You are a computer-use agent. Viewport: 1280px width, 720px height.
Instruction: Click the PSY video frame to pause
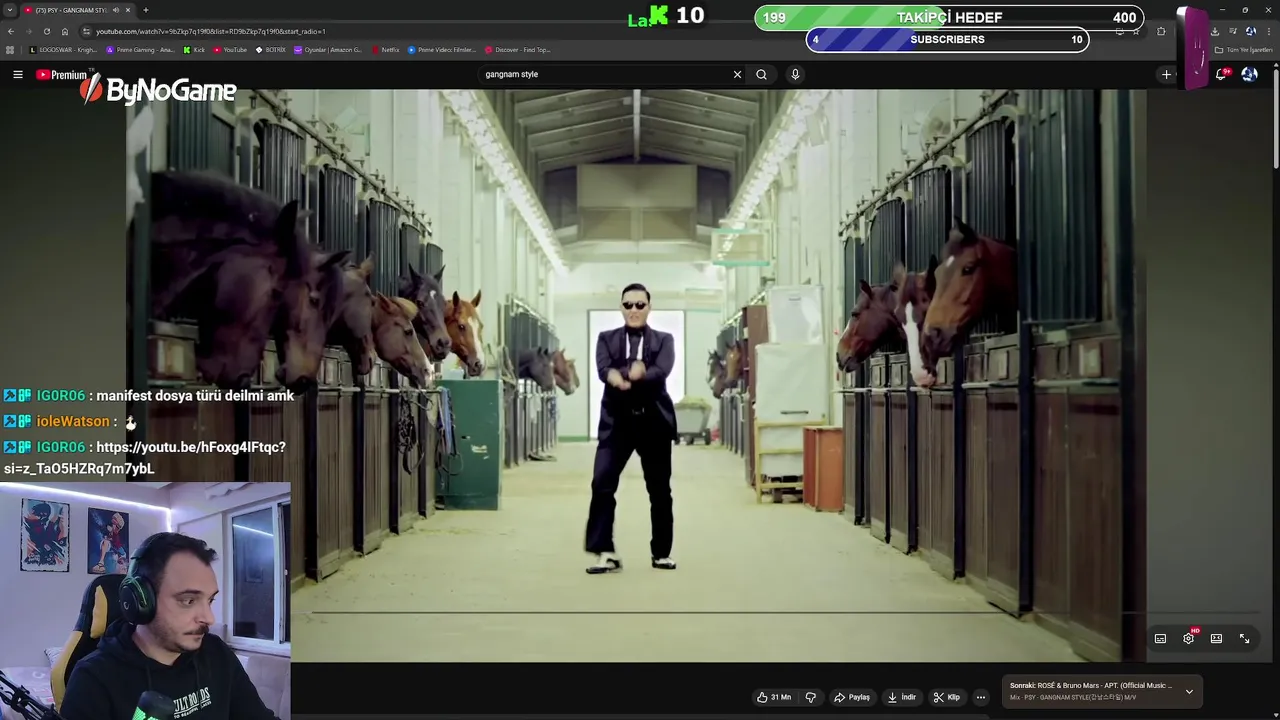pyautogui.click(x=636, y=375)
